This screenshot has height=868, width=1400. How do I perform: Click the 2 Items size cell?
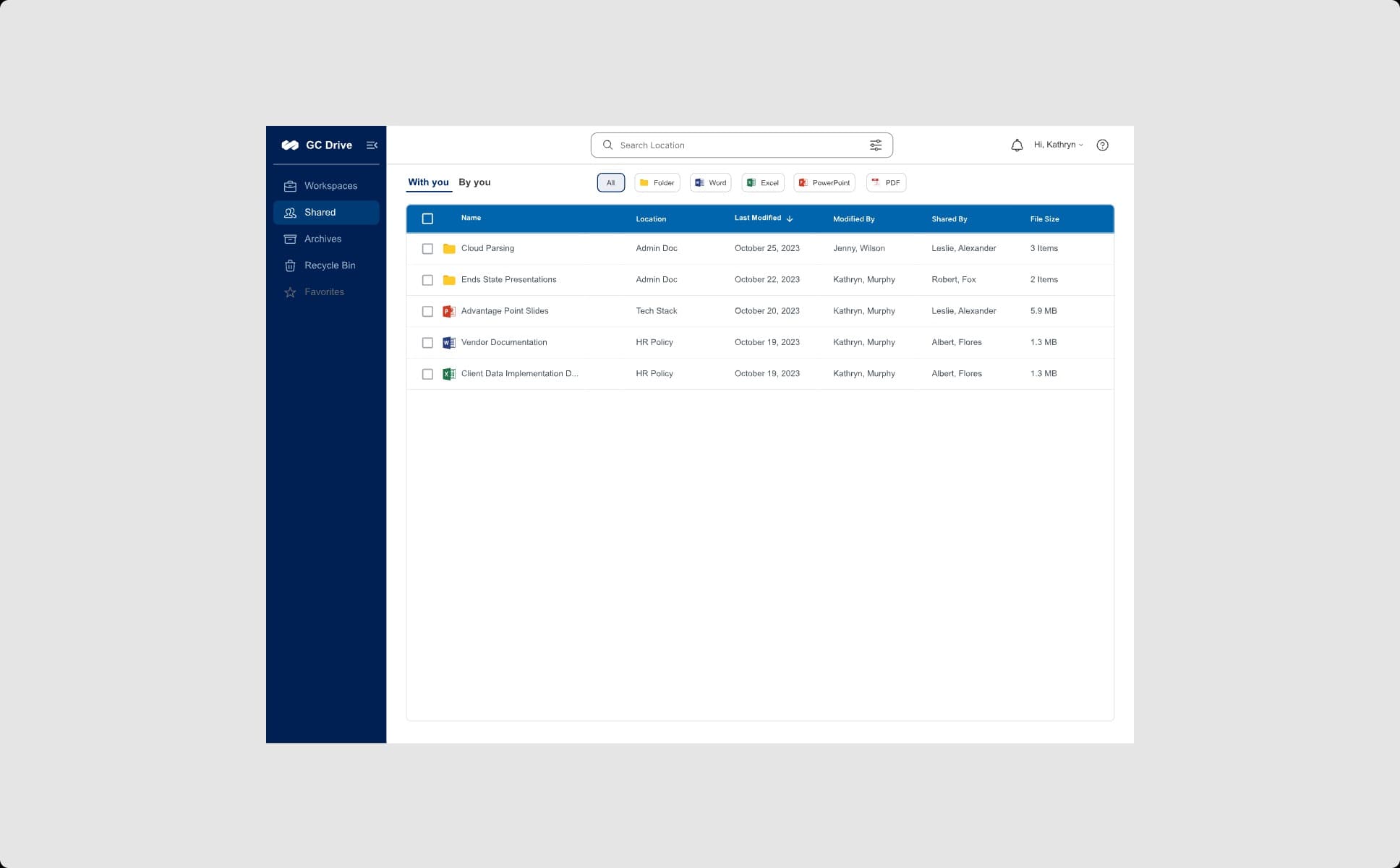[1043, 279]
